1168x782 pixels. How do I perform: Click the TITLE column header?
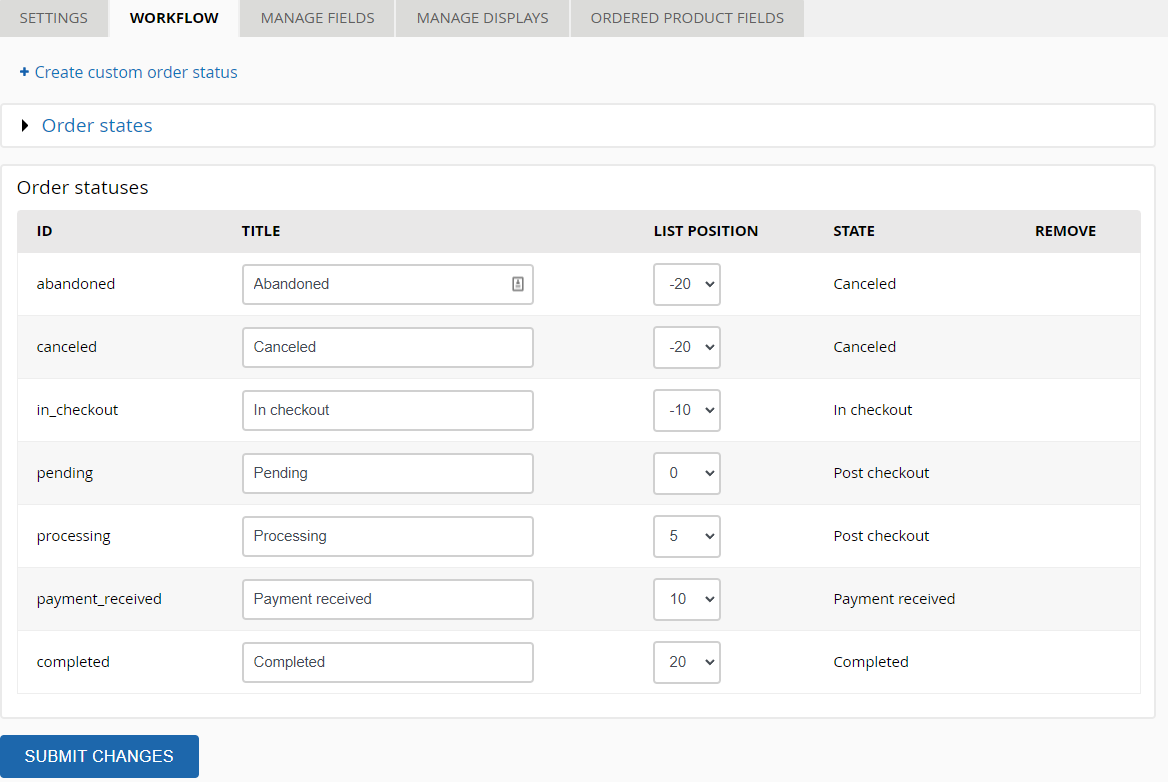[261, 231]
